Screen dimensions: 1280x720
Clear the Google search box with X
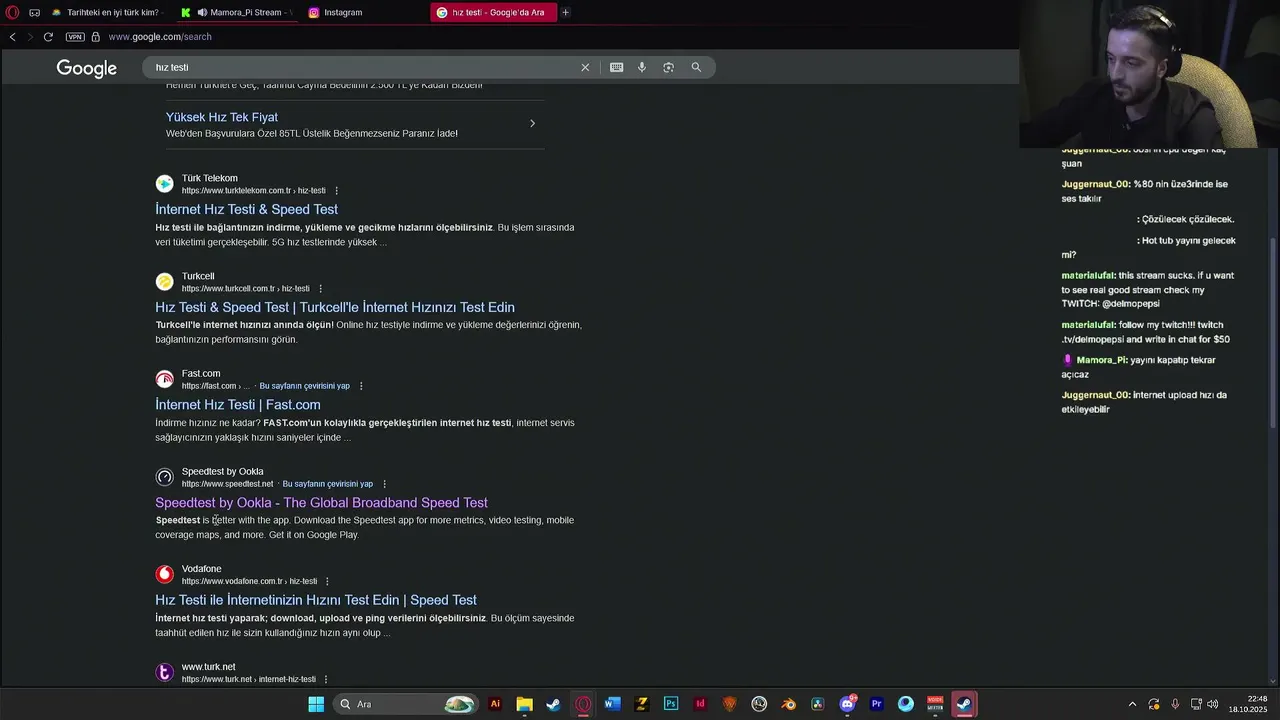(x=585, y=67)
